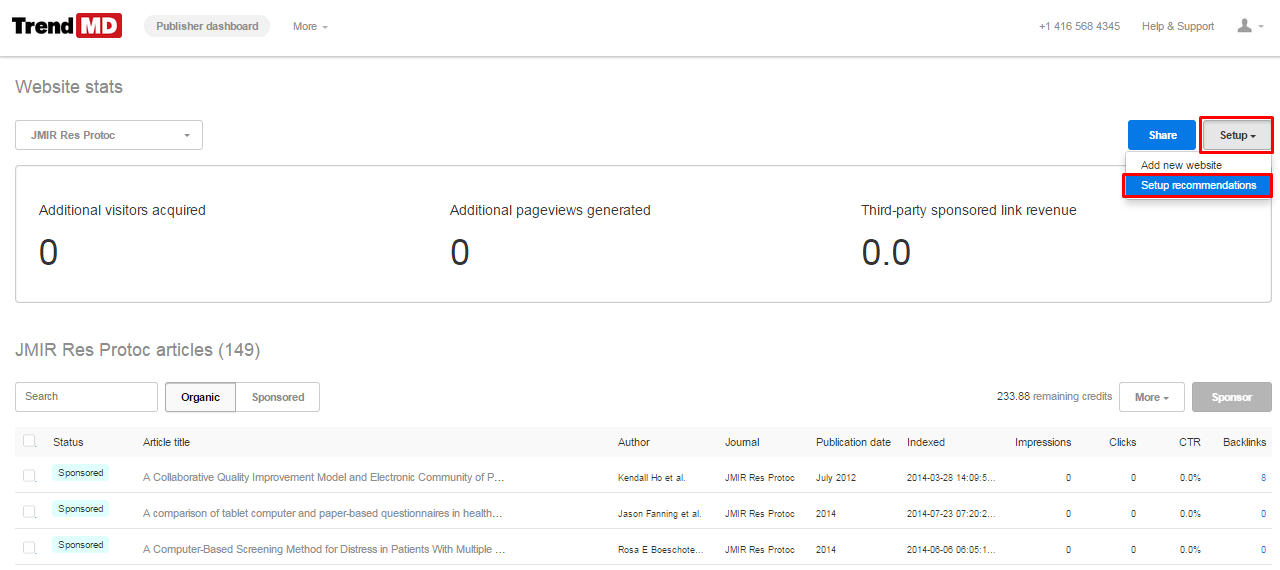Sort by Author column header
The width and height of the screenshot is (1280, 570).
(634, 442)
